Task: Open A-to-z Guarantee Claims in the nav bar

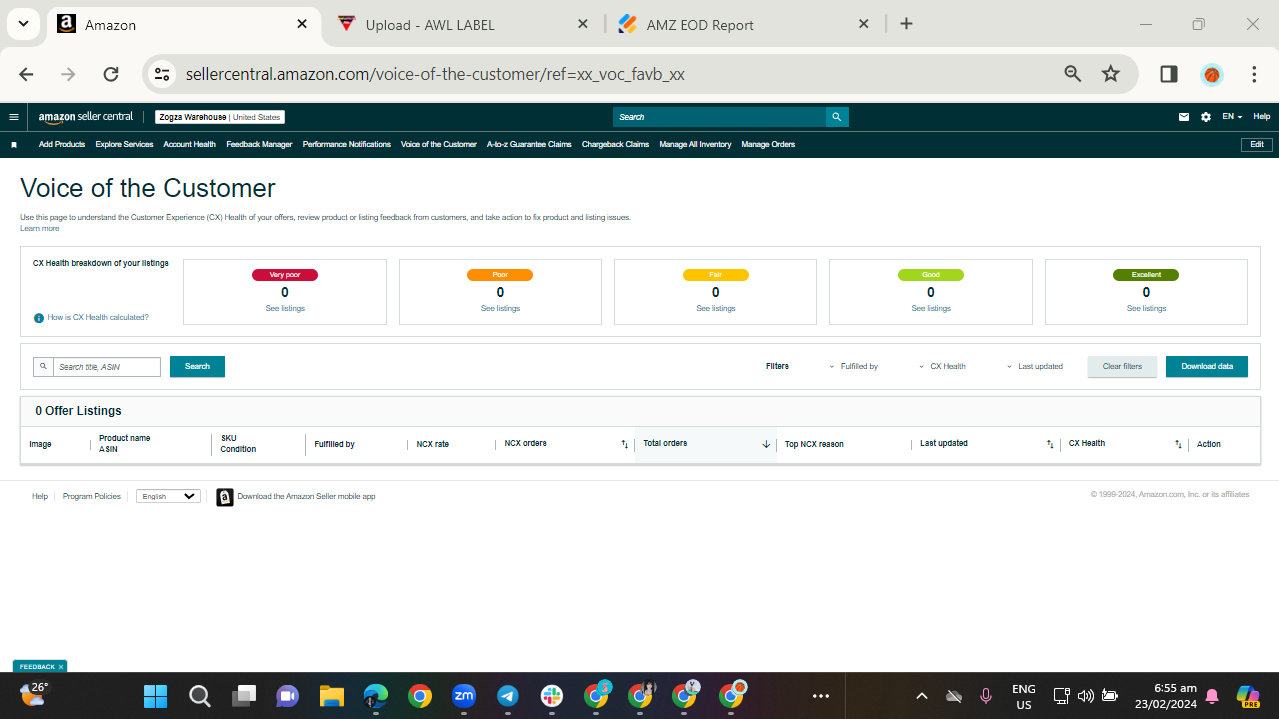Action: point(529,145)
